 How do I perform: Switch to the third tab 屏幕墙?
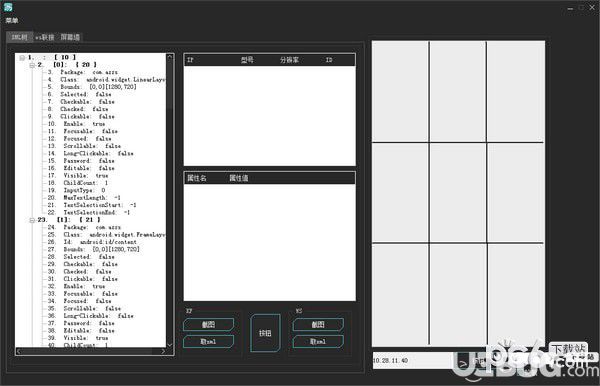[70, 37]
